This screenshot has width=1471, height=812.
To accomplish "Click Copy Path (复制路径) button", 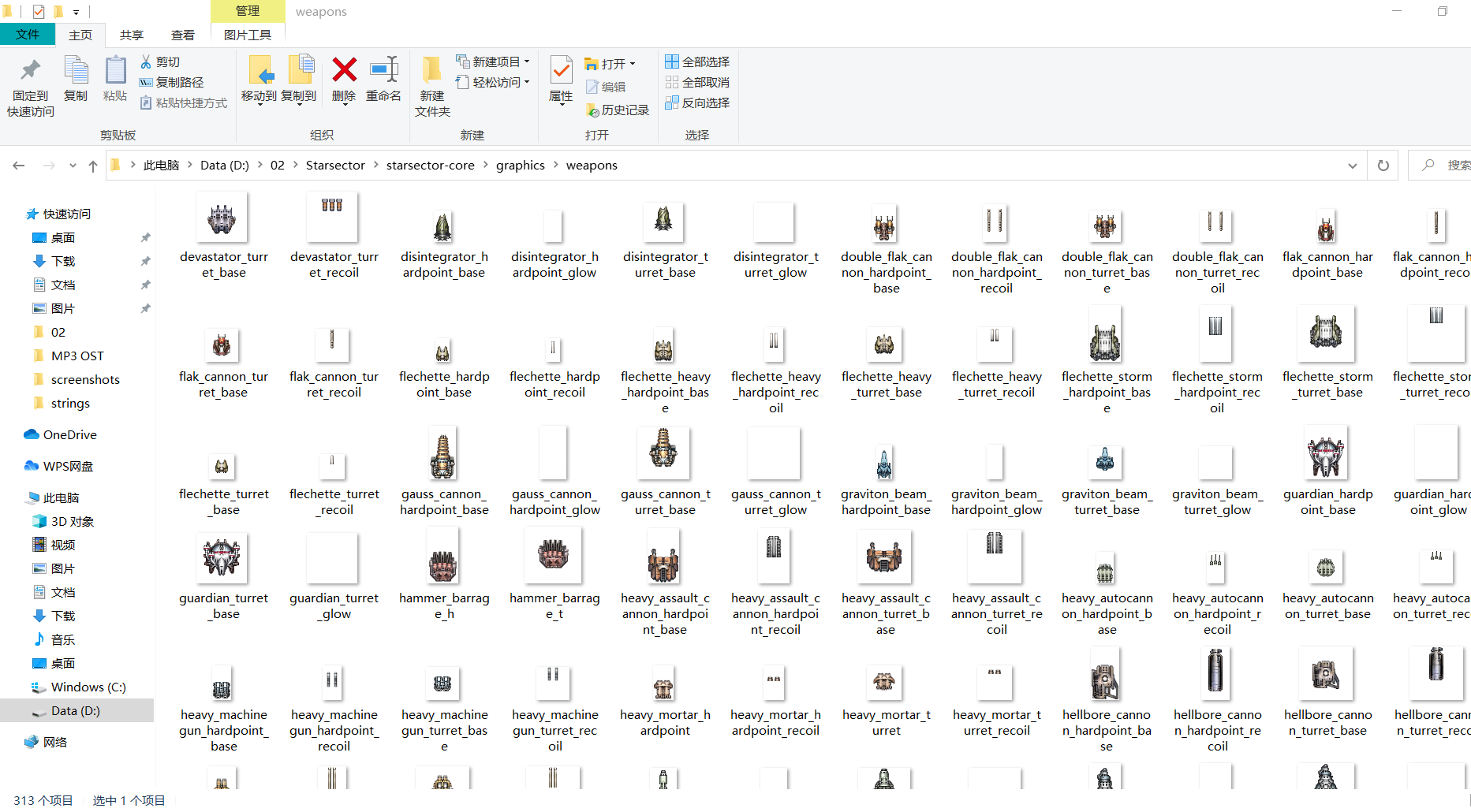I will [x=172, y=82].
